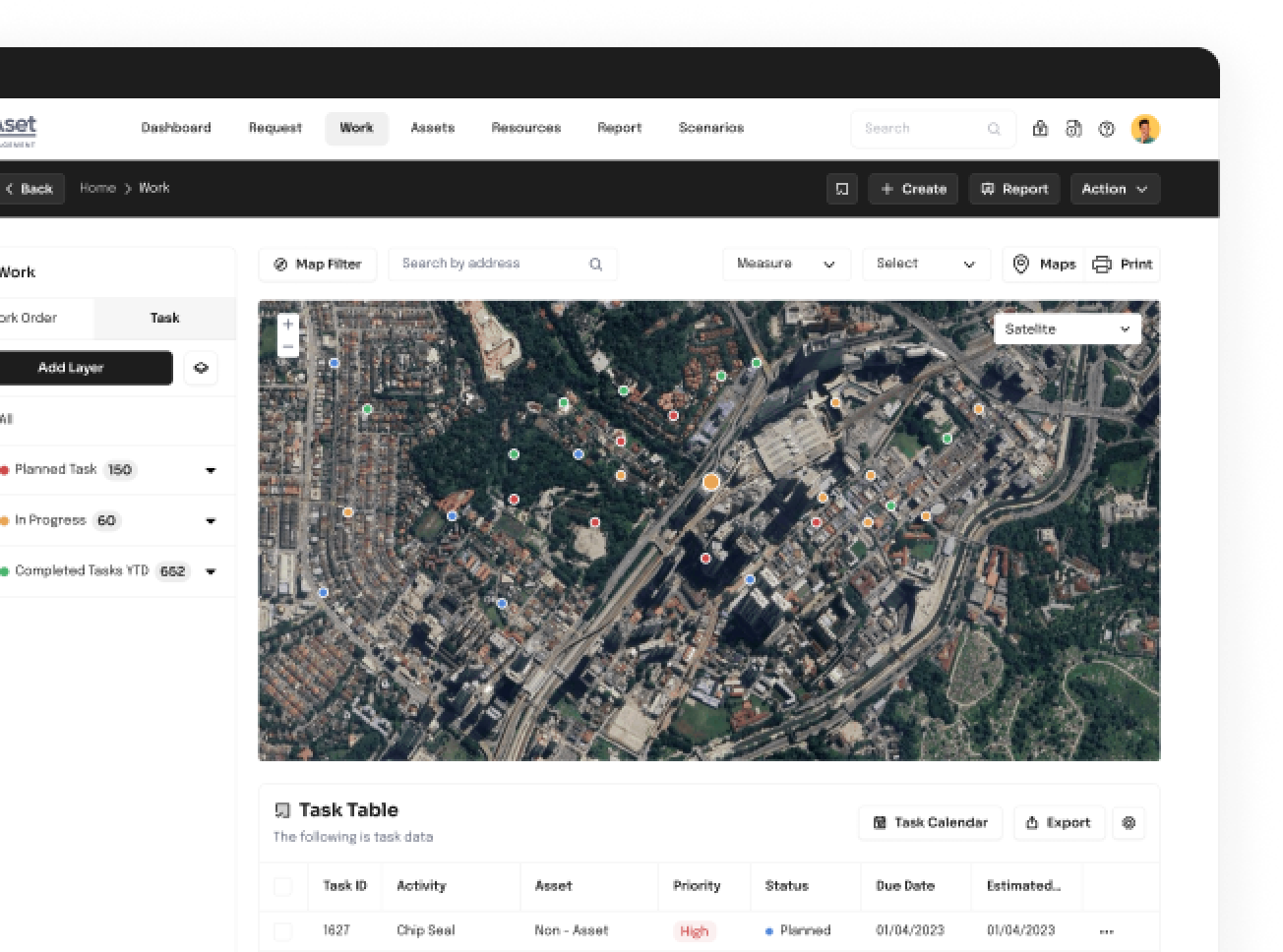Click the binoculars icon beside help icon
This screenshot has height=952, width=1283.
tap(1073, 129)
